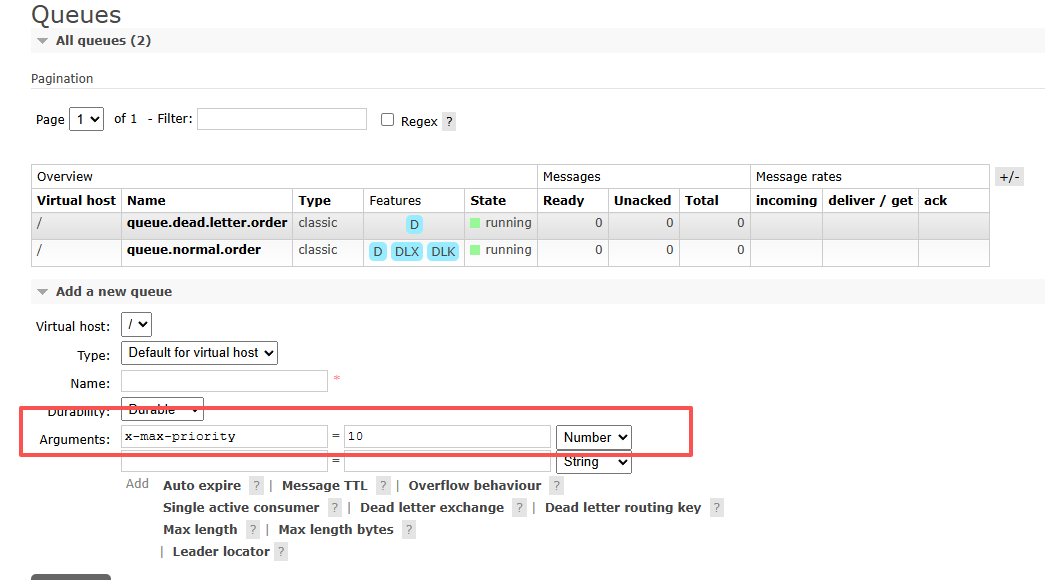Click help icon next to Single active consumer
The height and width of the screenshot is (580, 1045).
pos(335,508)
